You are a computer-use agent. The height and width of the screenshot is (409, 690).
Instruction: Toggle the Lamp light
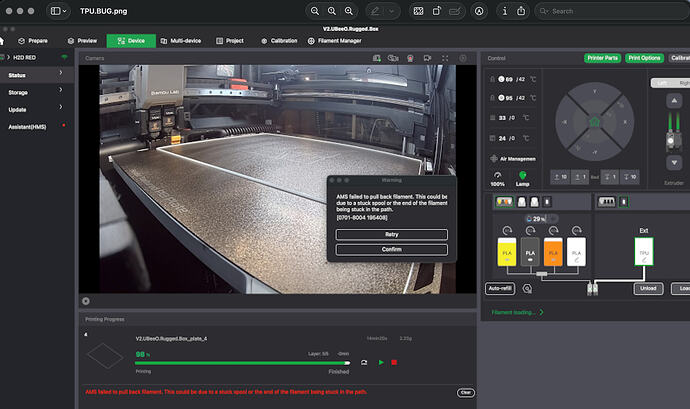[522, 179]
